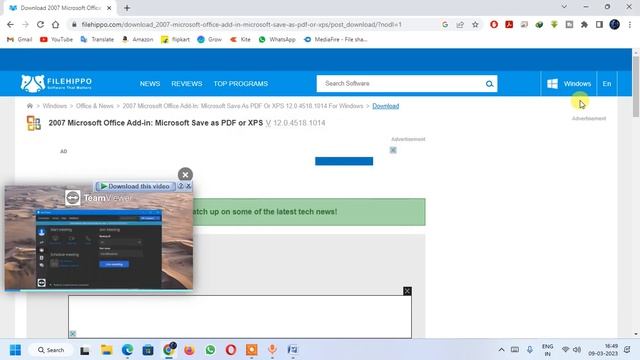Open the Windows platform selector
The image size is (640, 360).
(569, 84)
